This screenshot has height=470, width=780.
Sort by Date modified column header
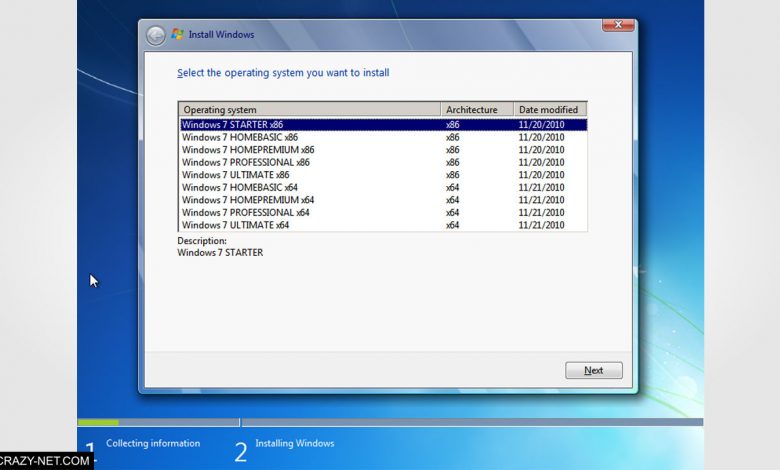click(550, 109)
